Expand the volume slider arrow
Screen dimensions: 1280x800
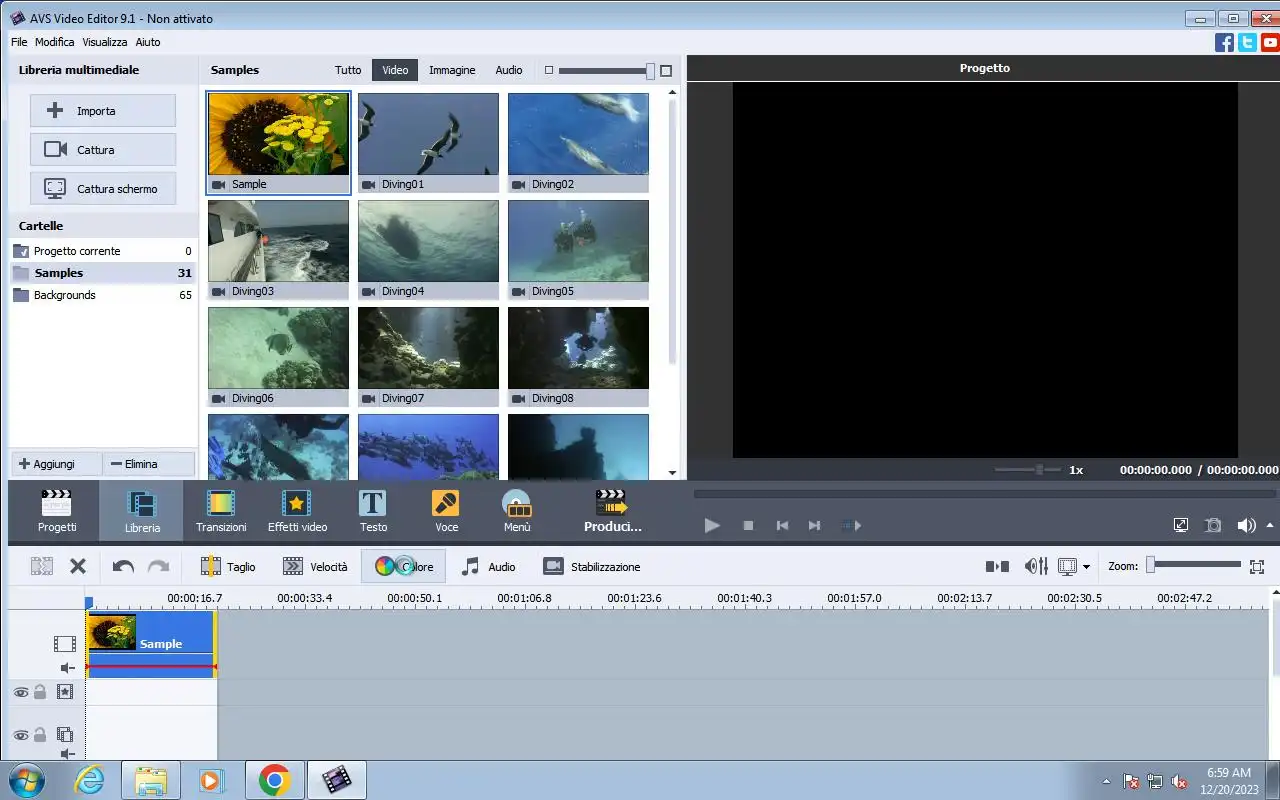coord(1271,525)
